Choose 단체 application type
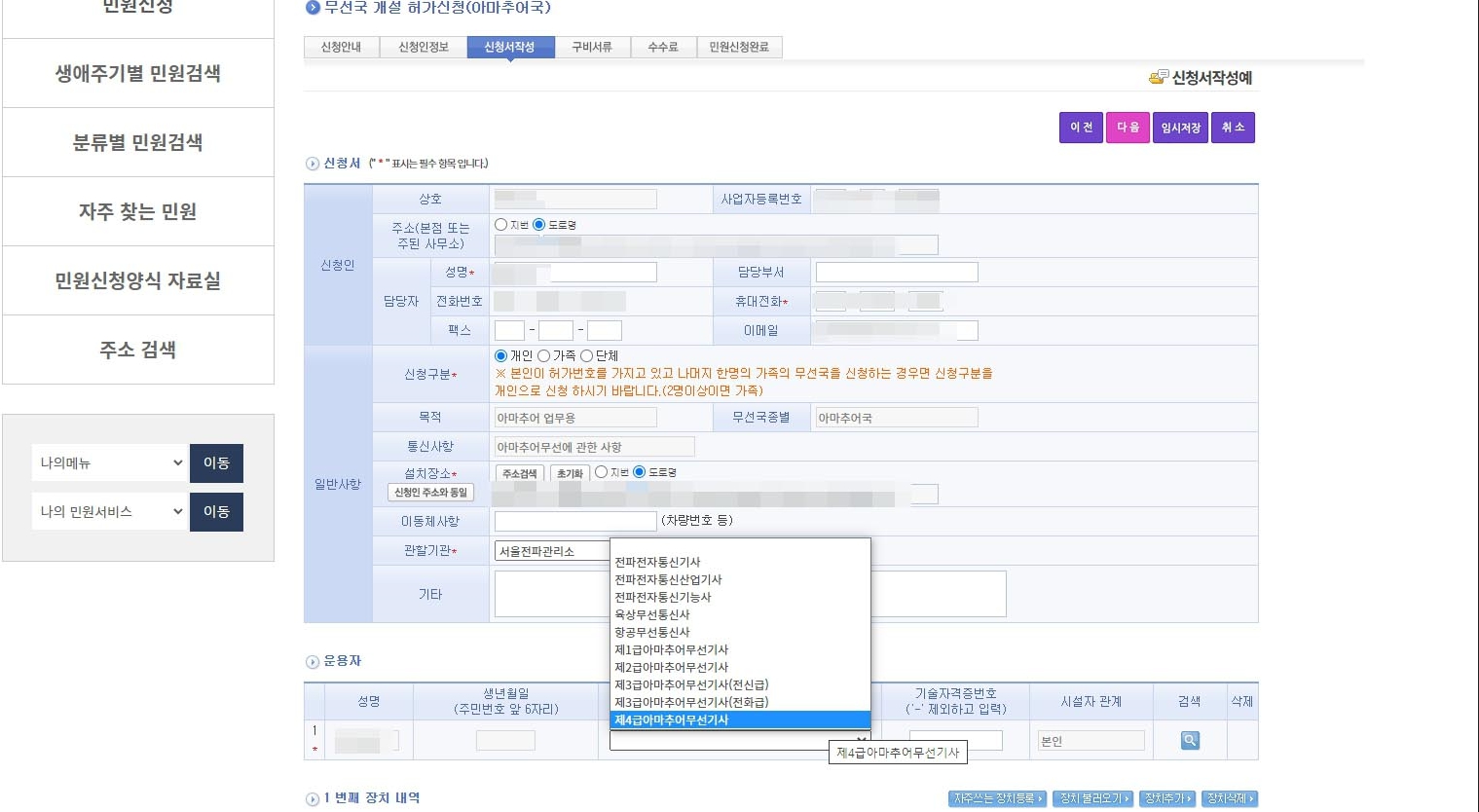Viewport: 1479px width, 812px height. (x=586, y=355)
